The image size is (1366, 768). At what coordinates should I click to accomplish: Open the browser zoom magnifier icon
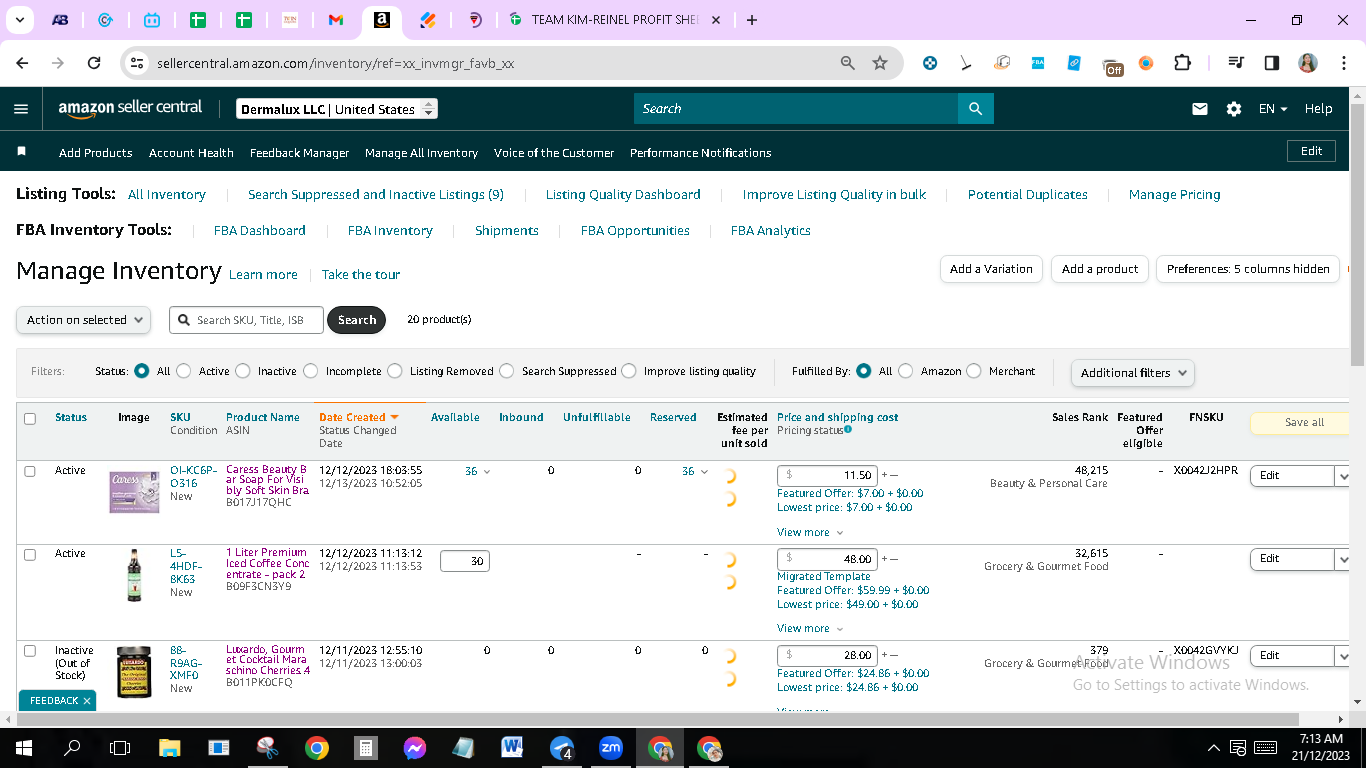coord(848,63)
